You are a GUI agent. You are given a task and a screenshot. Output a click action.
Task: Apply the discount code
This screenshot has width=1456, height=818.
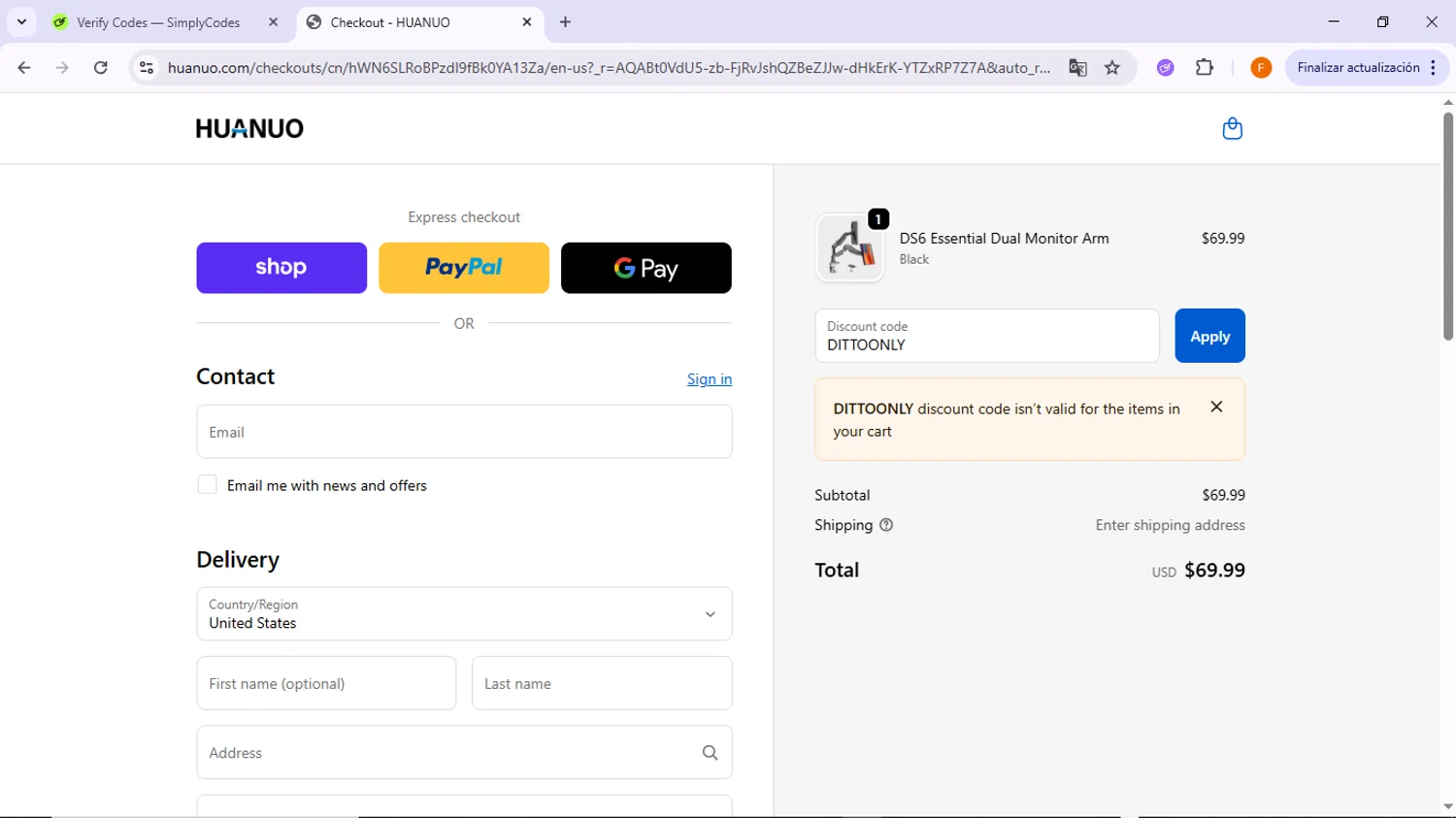1209,336
